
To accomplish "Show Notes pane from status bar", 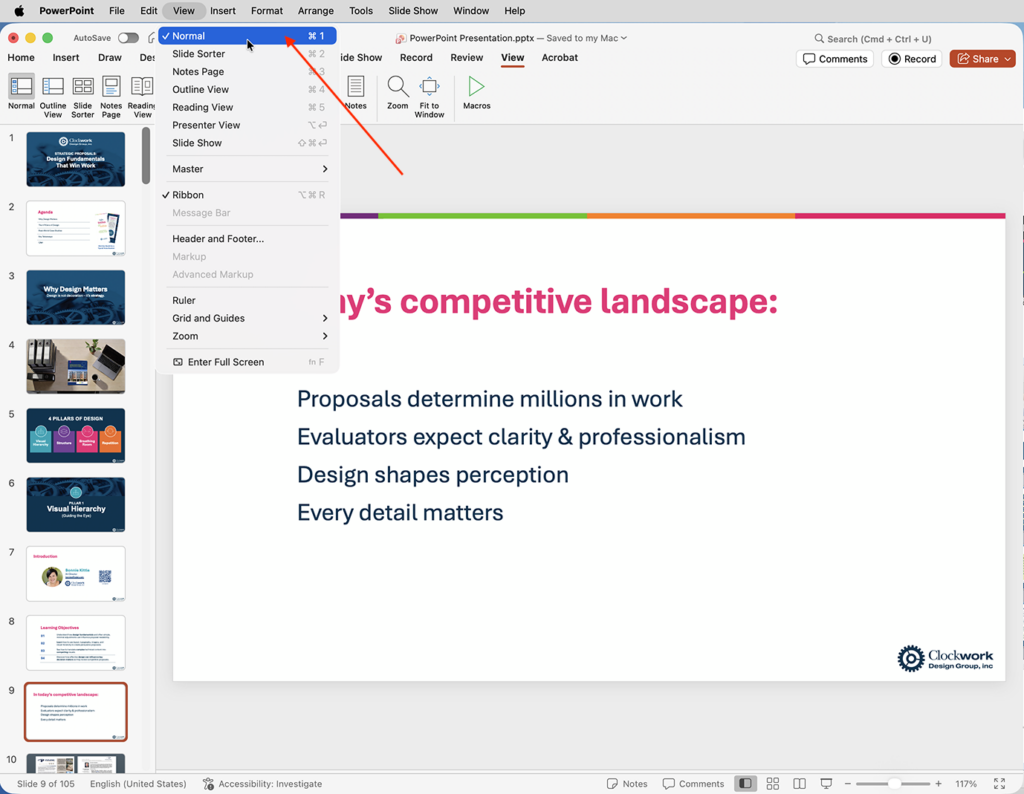I will [x=627, y=784].
